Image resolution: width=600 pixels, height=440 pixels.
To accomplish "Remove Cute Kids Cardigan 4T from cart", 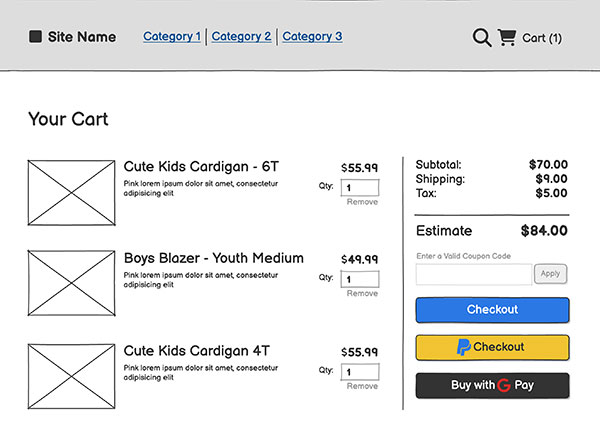I will coord(362,386).
